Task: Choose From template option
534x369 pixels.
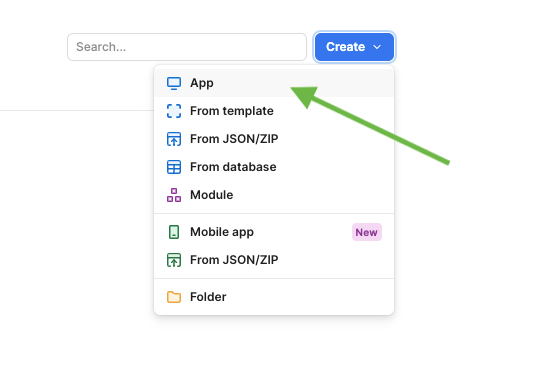Action: (274, 111)
